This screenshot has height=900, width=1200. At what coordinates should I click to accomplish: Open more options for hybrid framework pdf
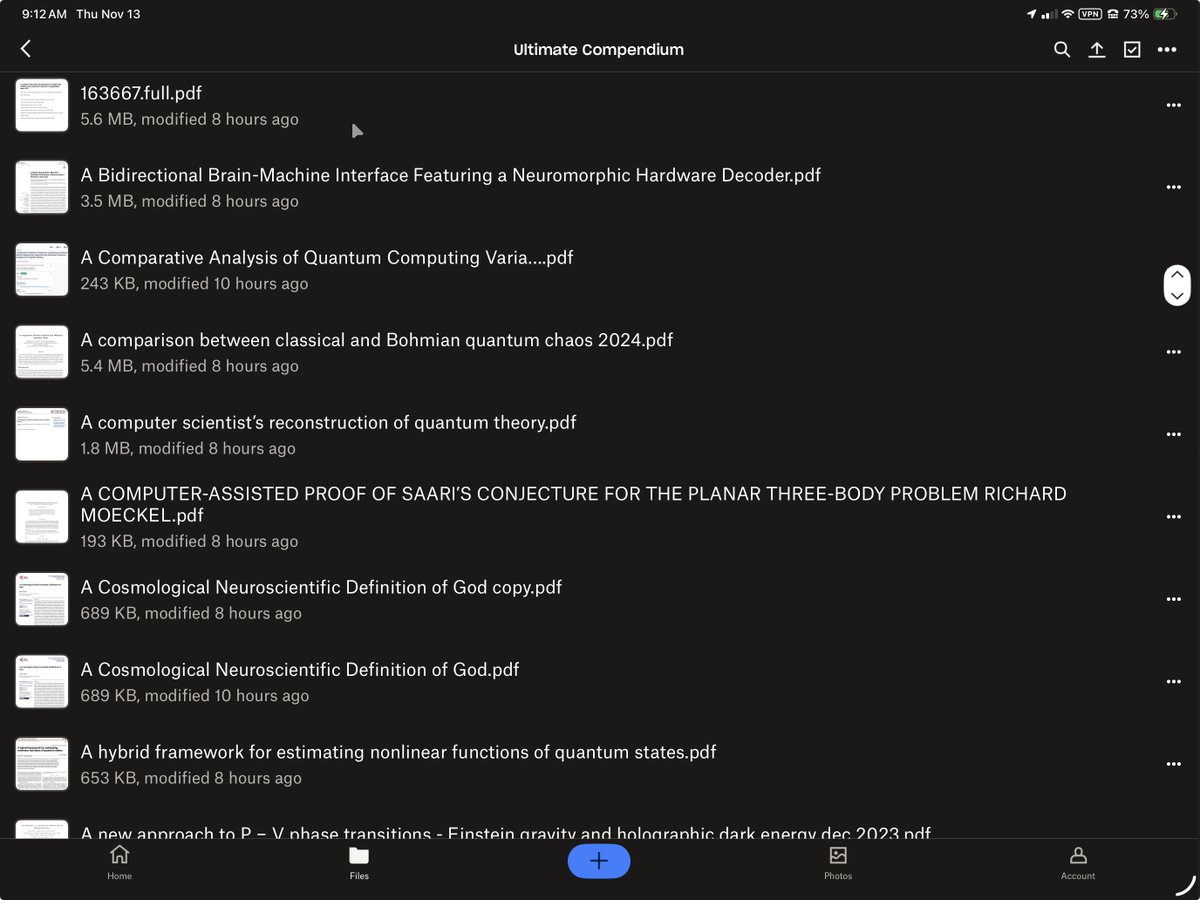click(x=1173, y=764)
